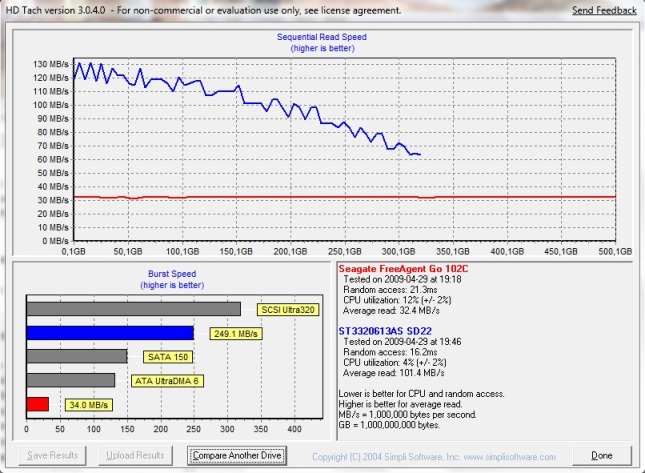Click the Done button
The image size is (645, 473).
(x=602, y=456)
